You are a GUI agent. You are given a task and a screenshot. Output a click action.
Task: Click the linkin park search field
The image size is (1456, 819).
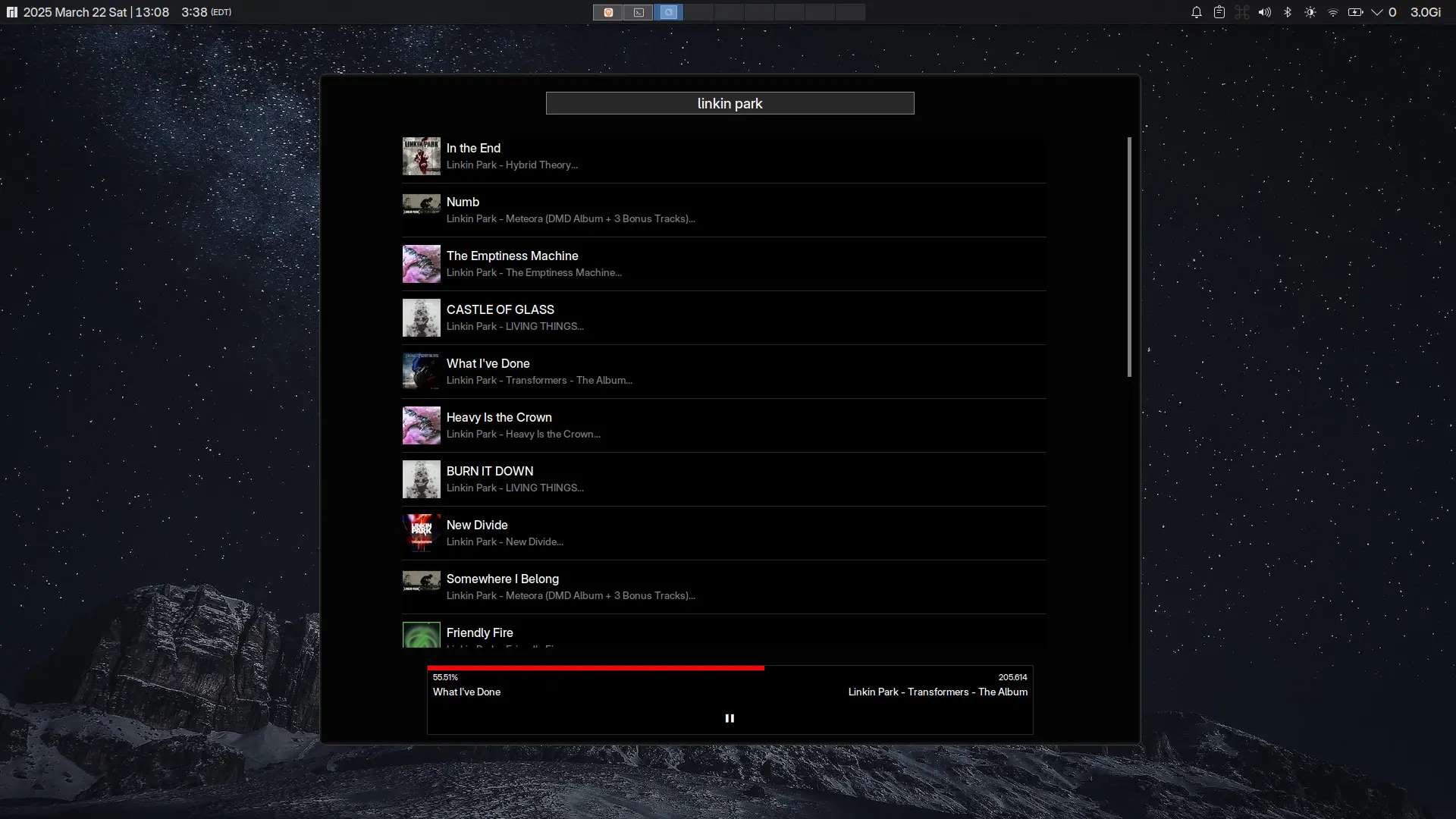click(730, 103)
